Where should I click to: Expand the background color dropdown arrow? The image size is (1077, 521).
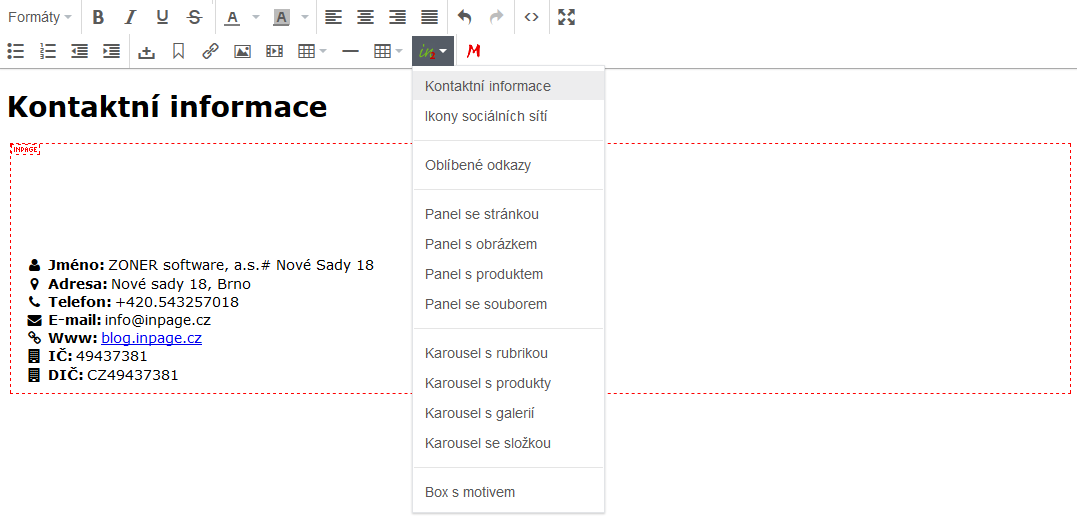(305, 17)
